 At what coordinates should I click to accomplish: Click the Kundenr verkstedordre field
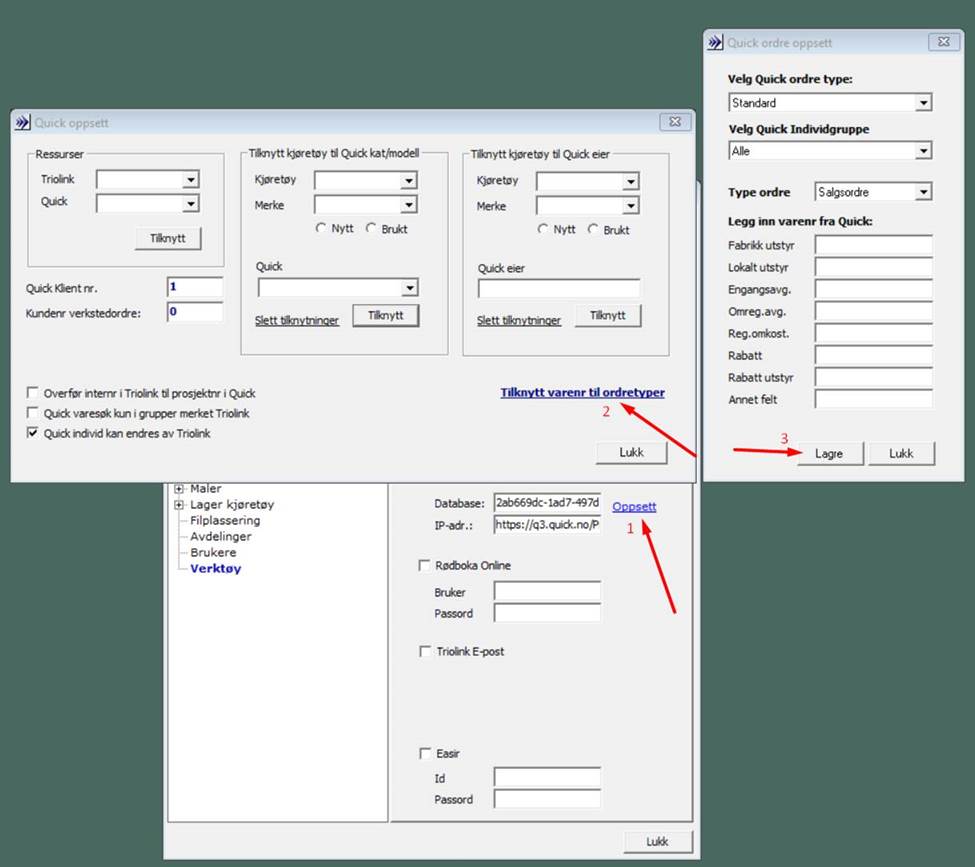coord(195,312)
